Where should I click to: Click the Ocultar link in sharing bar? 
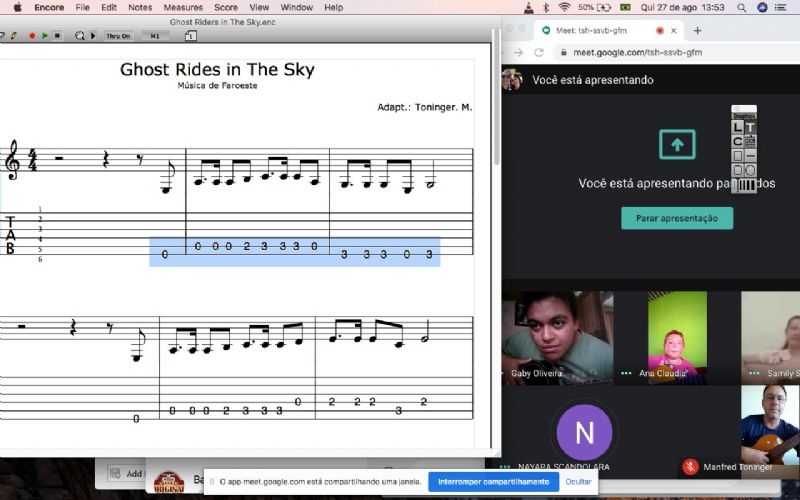pyautogui.click(x=578, y=482)
